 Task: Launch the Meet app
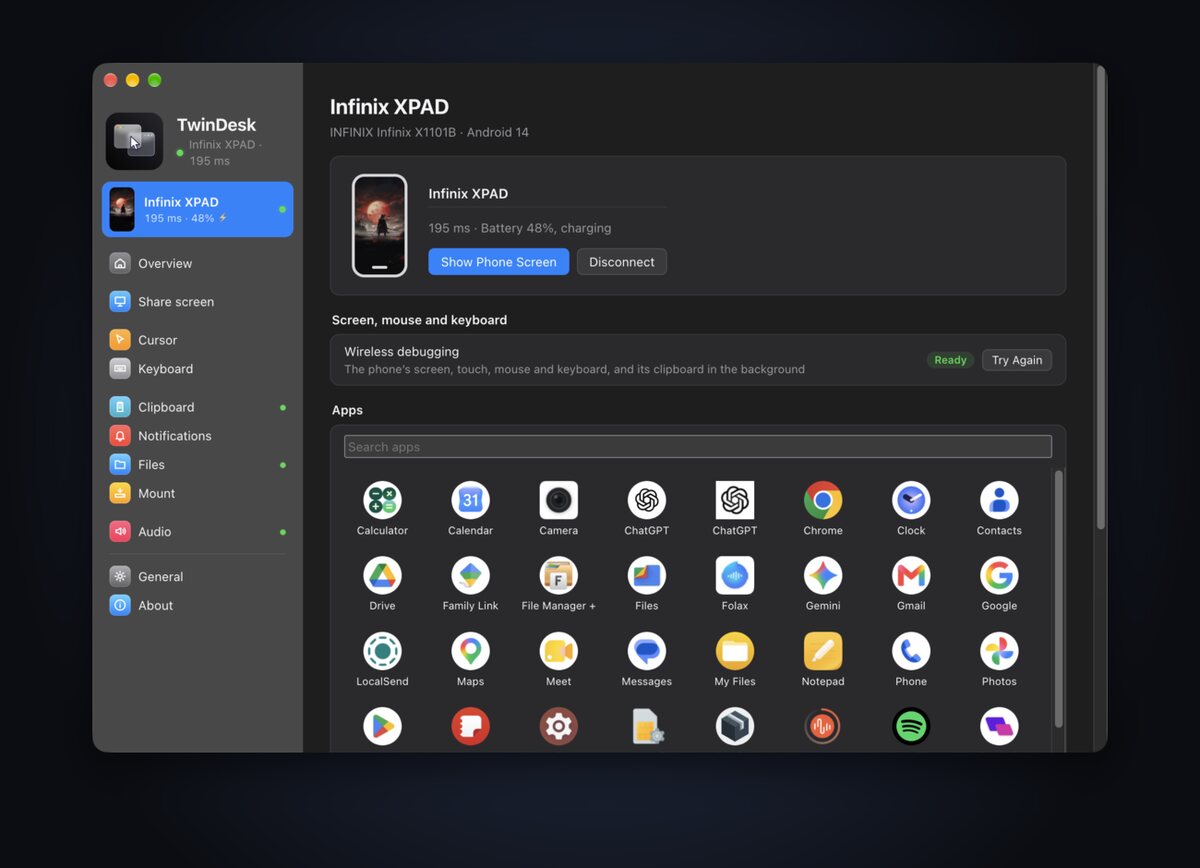pyautogui.click(x=558, y=651)
